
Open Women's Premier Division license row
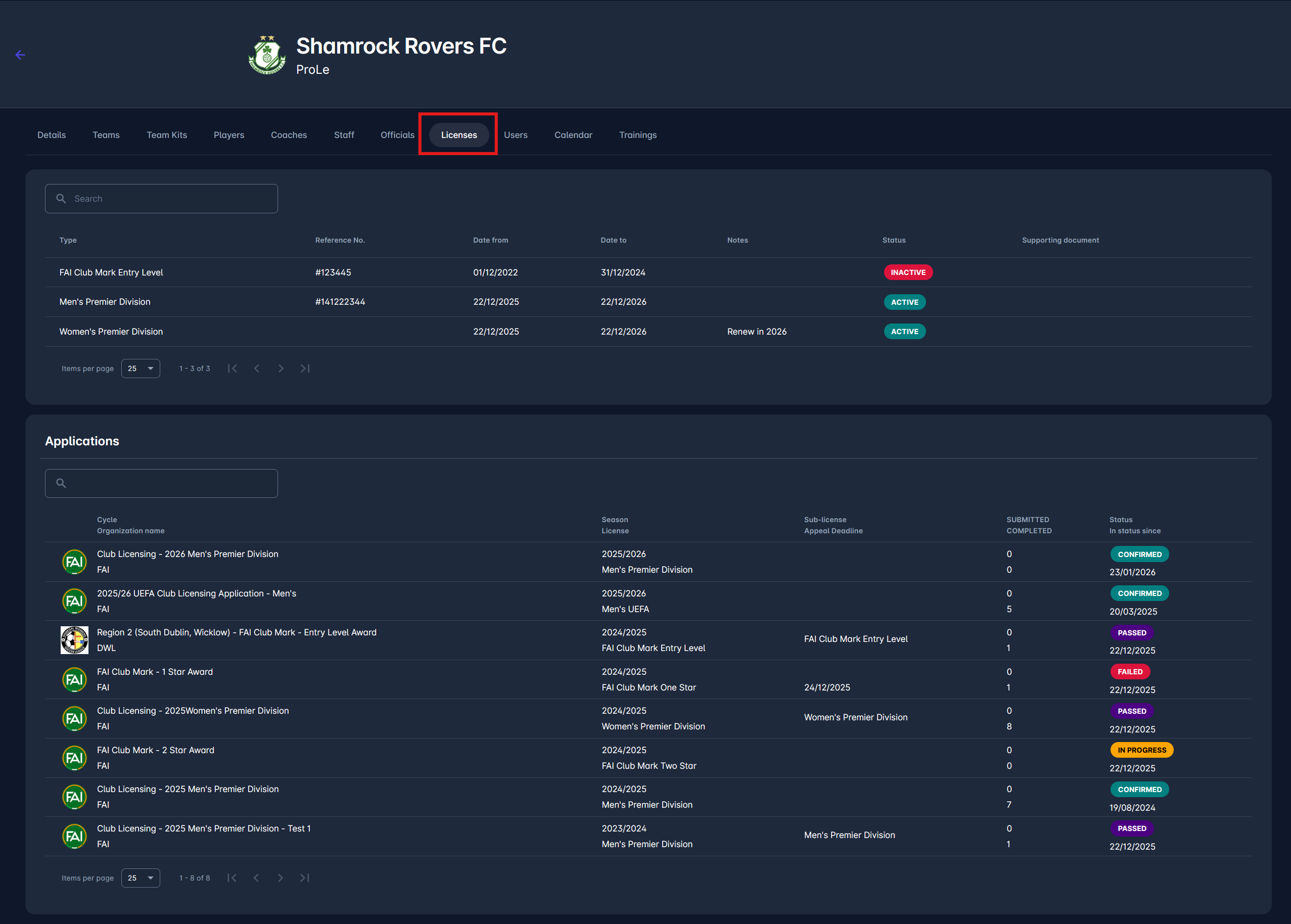tap(112, 332)
